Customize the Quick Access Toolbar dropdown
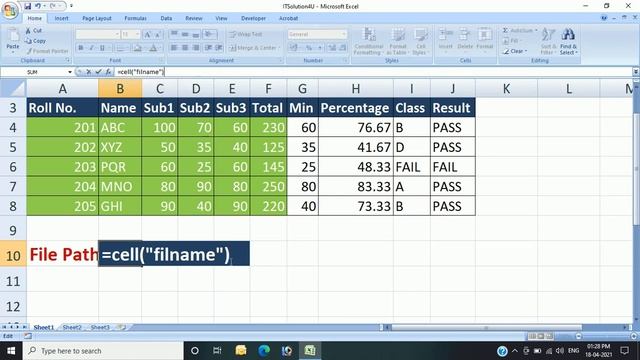640x360 pixels. (x=71, y=6)
